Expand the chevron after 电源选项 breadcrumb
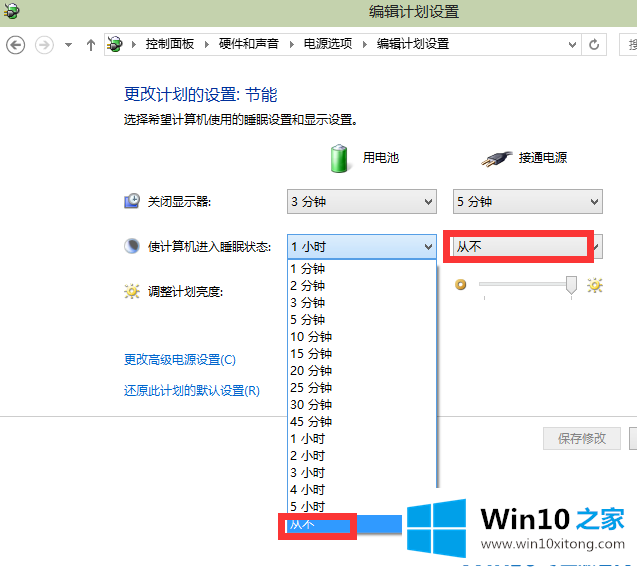 click(364, 44)
